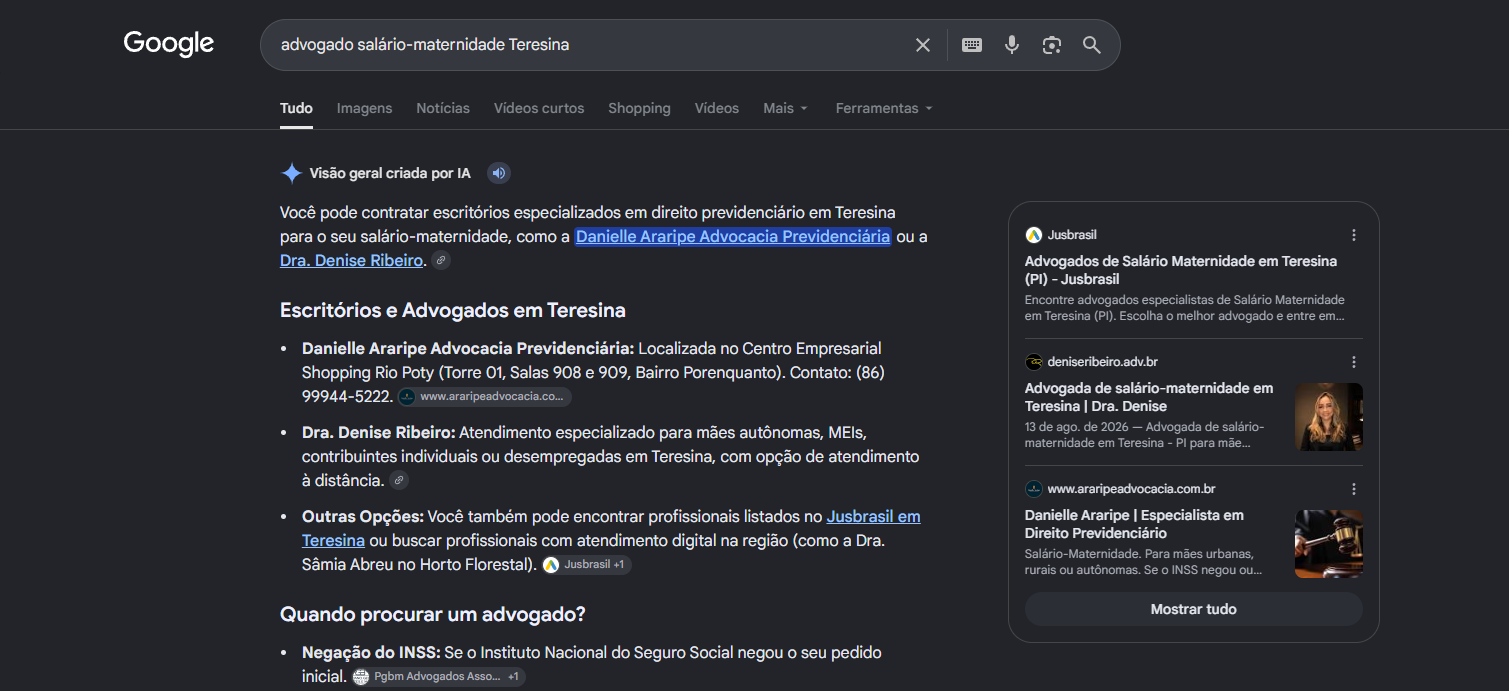
Task: Click the AI overview sparkle icon
Action: pos(291,173)
